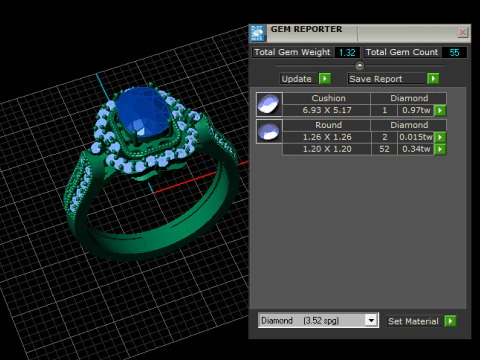Click the 1.26 X 1.26 size cell
The height and width of the screenshot is (360, 480).
(x=327, y=137)
